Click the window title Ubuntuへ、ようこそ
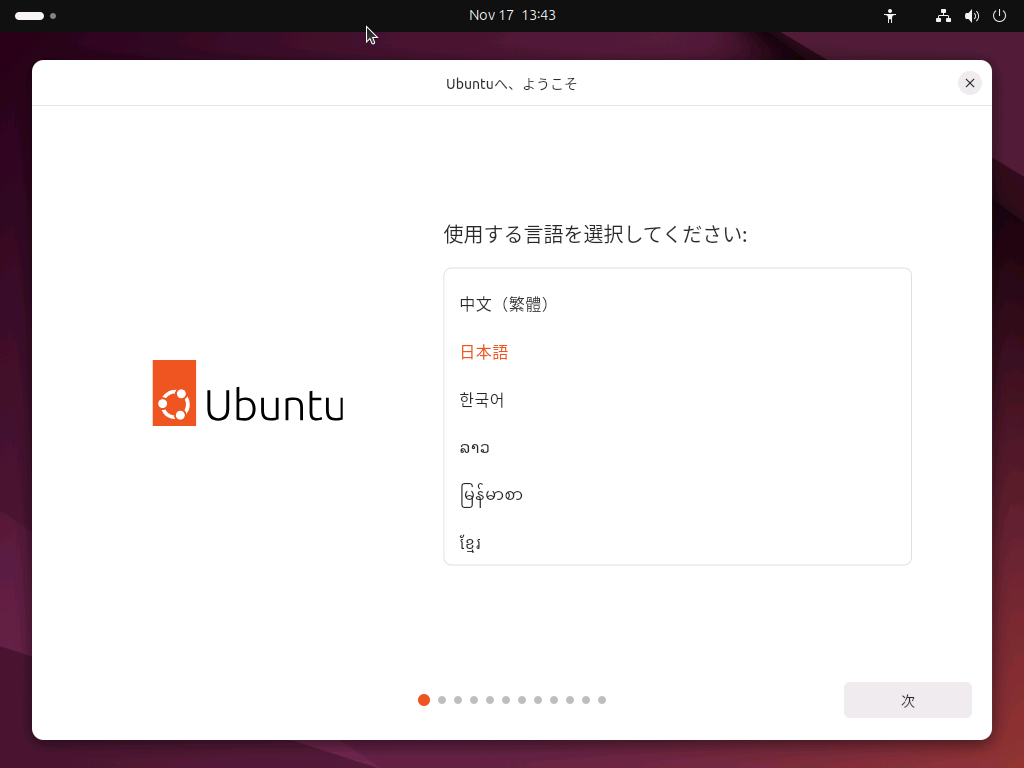 tap(513, 84)
